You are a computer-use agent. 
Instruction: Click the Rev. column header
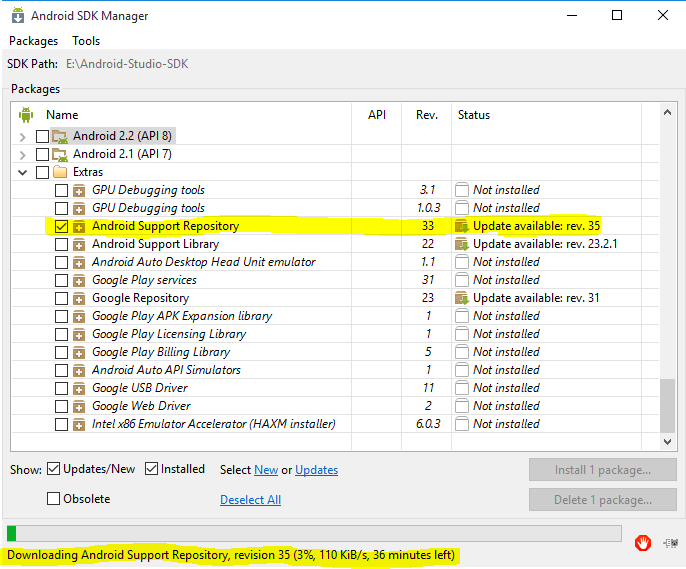point(427,115)
